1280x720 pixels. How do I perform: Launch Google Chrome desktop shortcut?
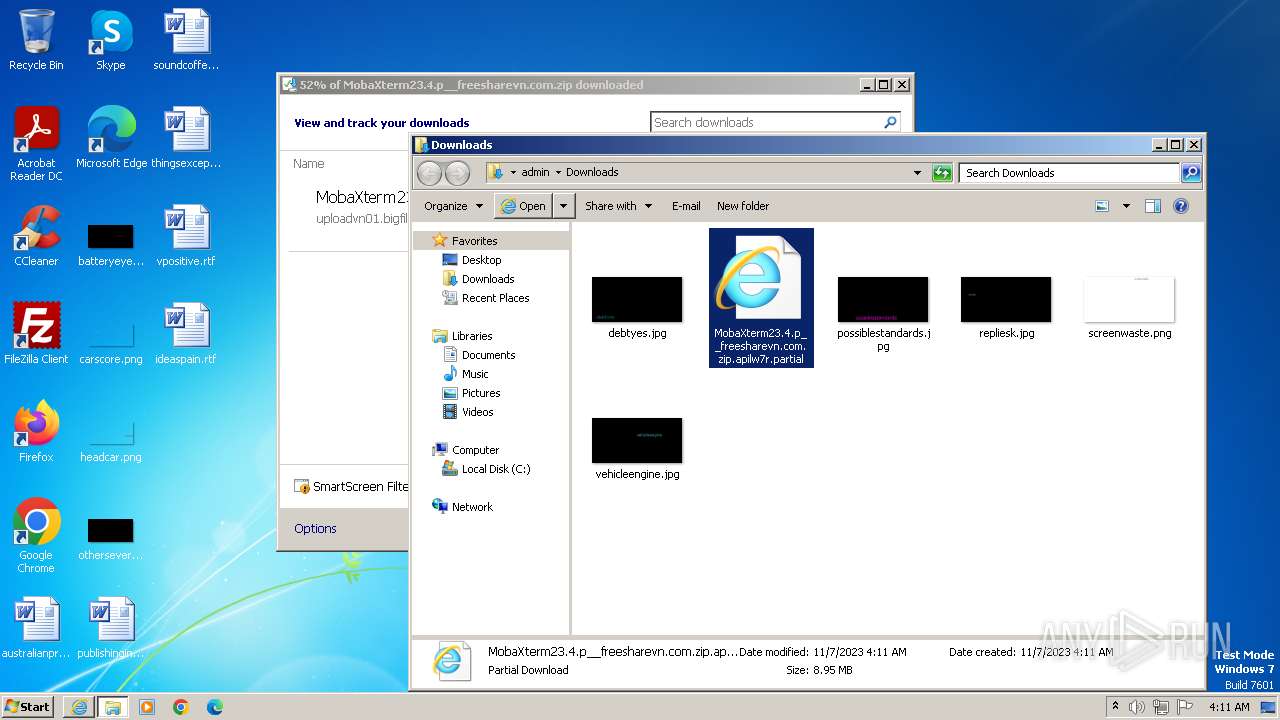36,536
